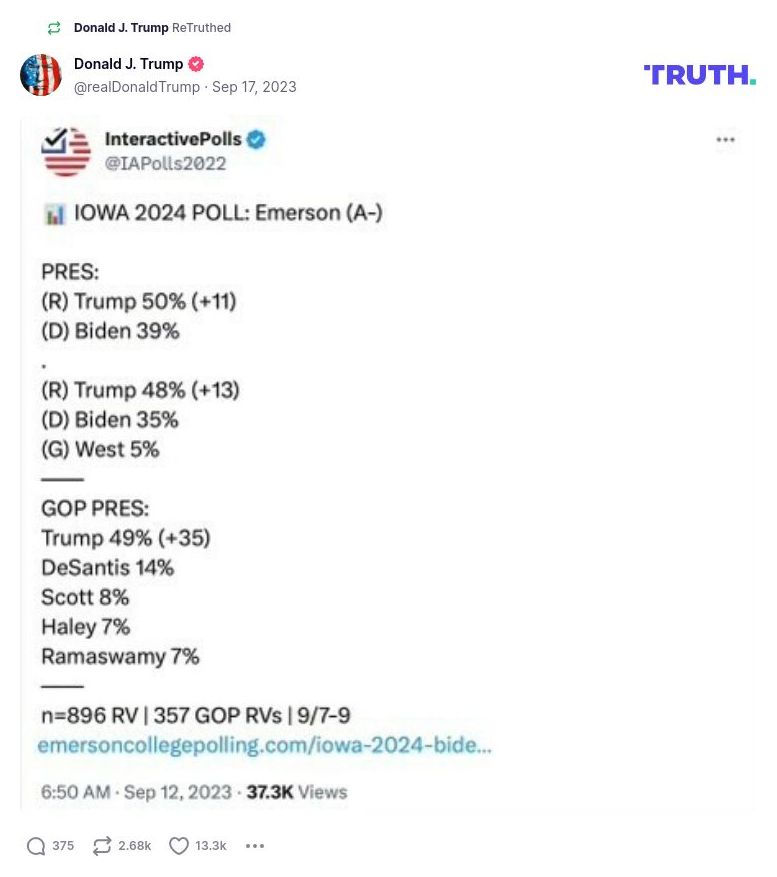The height and width of the screenshot is (877, 777).
Task: Click the Sep 17, 2023 timestamp
Action: 253,87
